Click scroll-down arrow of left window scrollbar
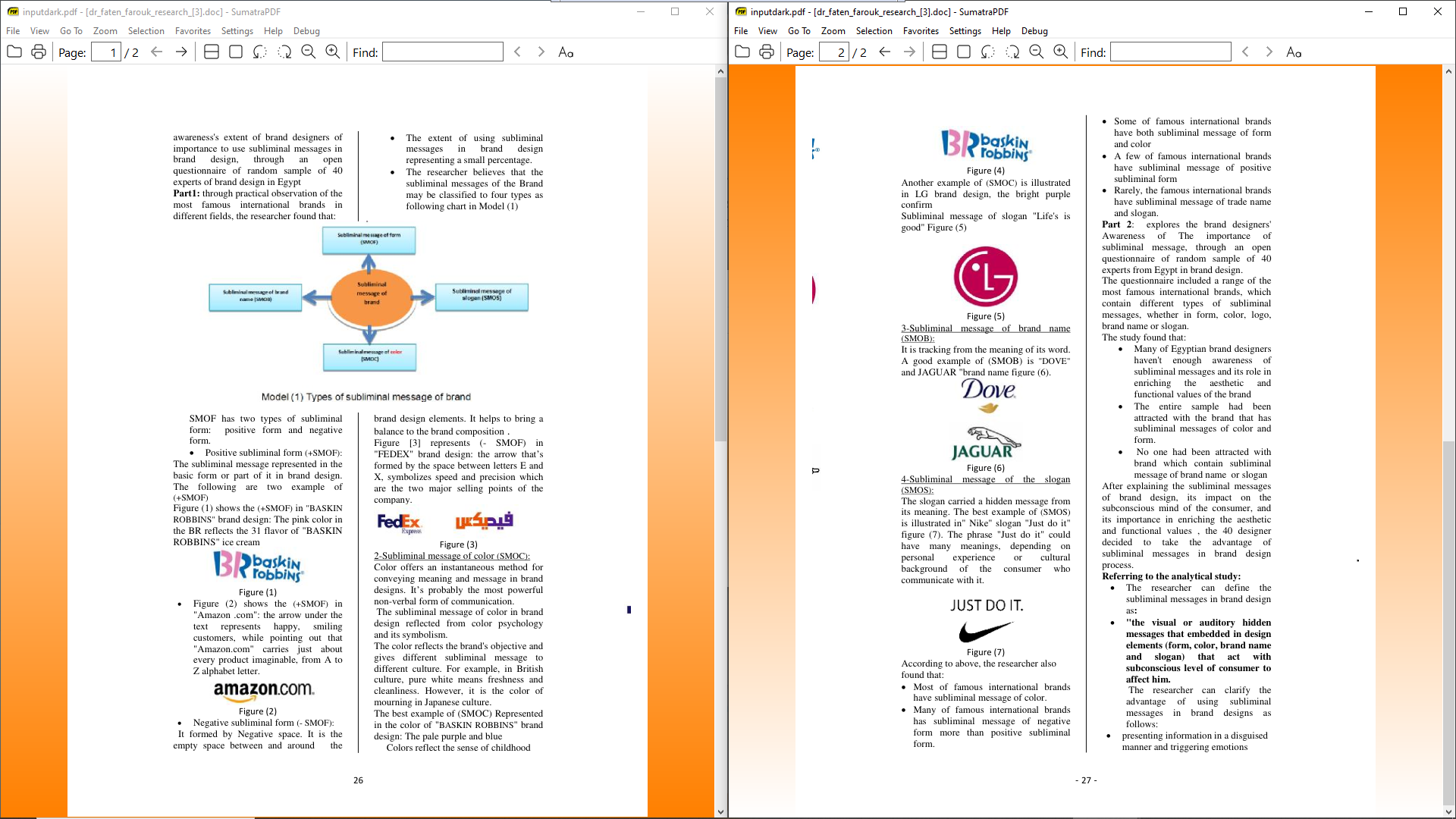 point(720,811)
